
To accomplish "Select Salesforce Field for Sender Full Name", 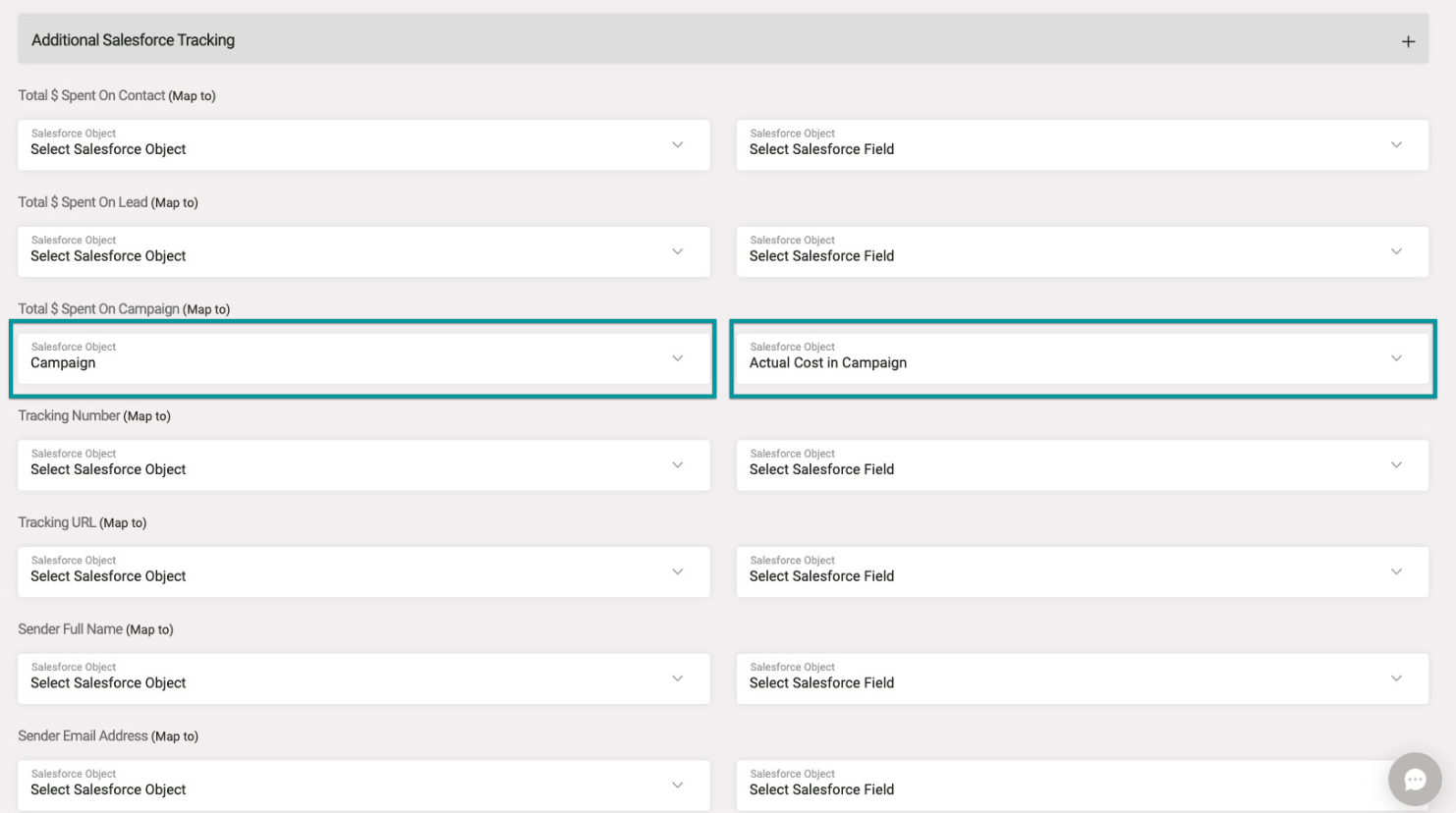I will 1082,679.
